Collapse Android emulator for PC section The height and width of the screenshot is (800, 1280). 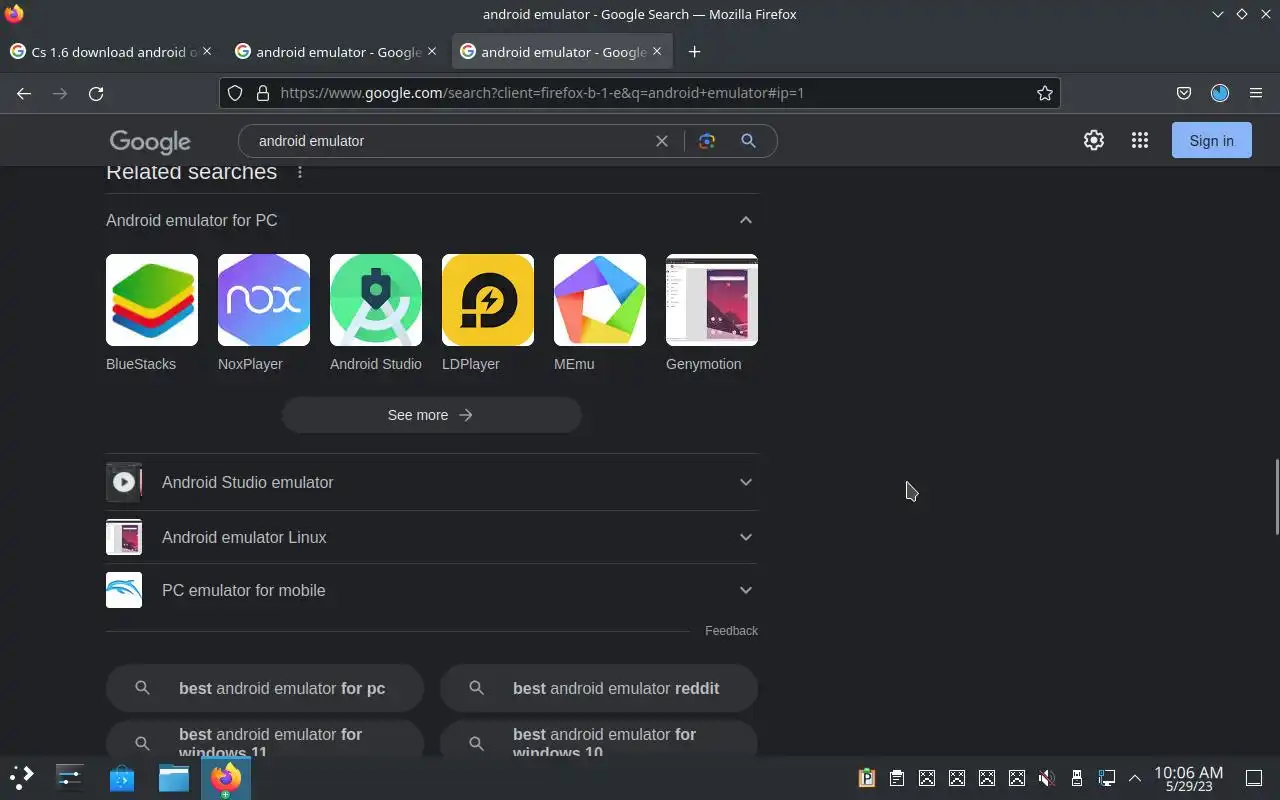(745, 220)
